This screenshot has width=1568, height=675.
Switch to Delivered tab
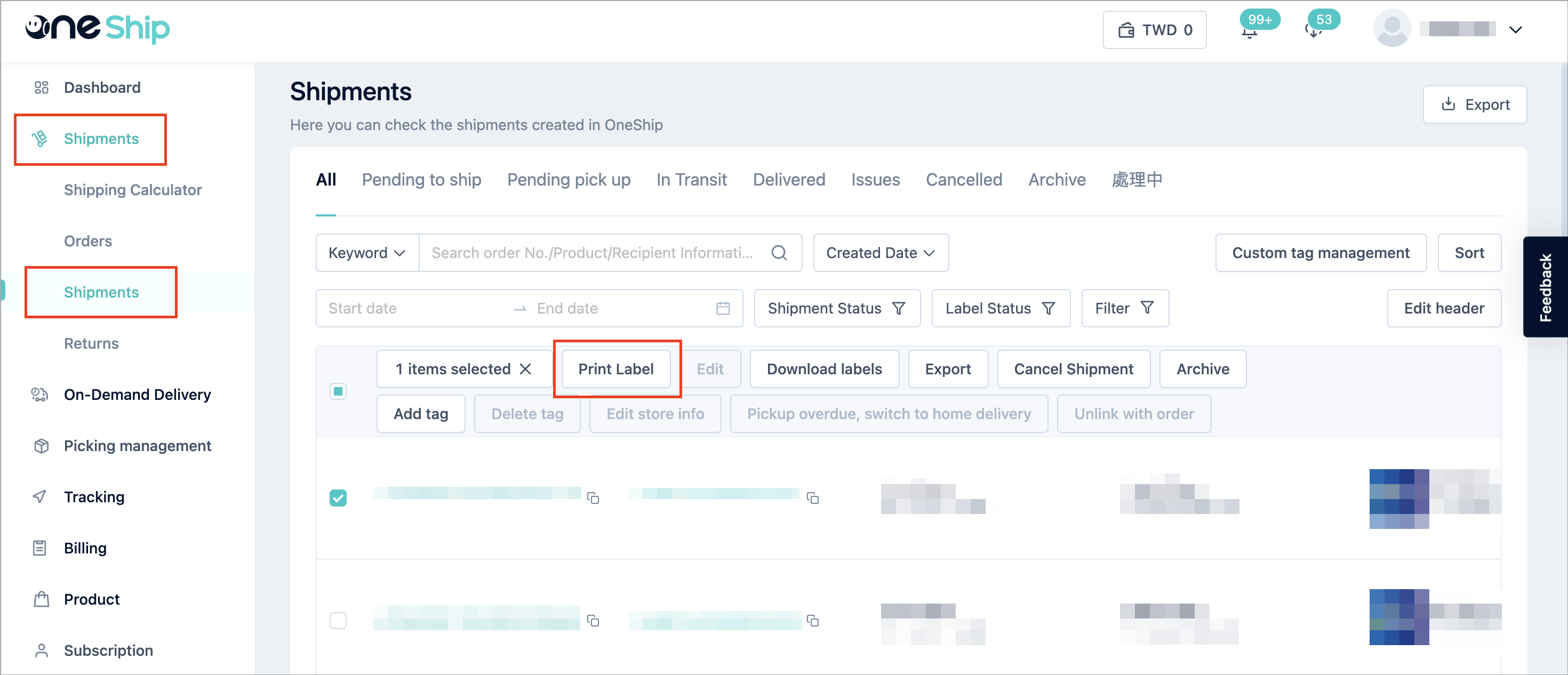[789, 180]
